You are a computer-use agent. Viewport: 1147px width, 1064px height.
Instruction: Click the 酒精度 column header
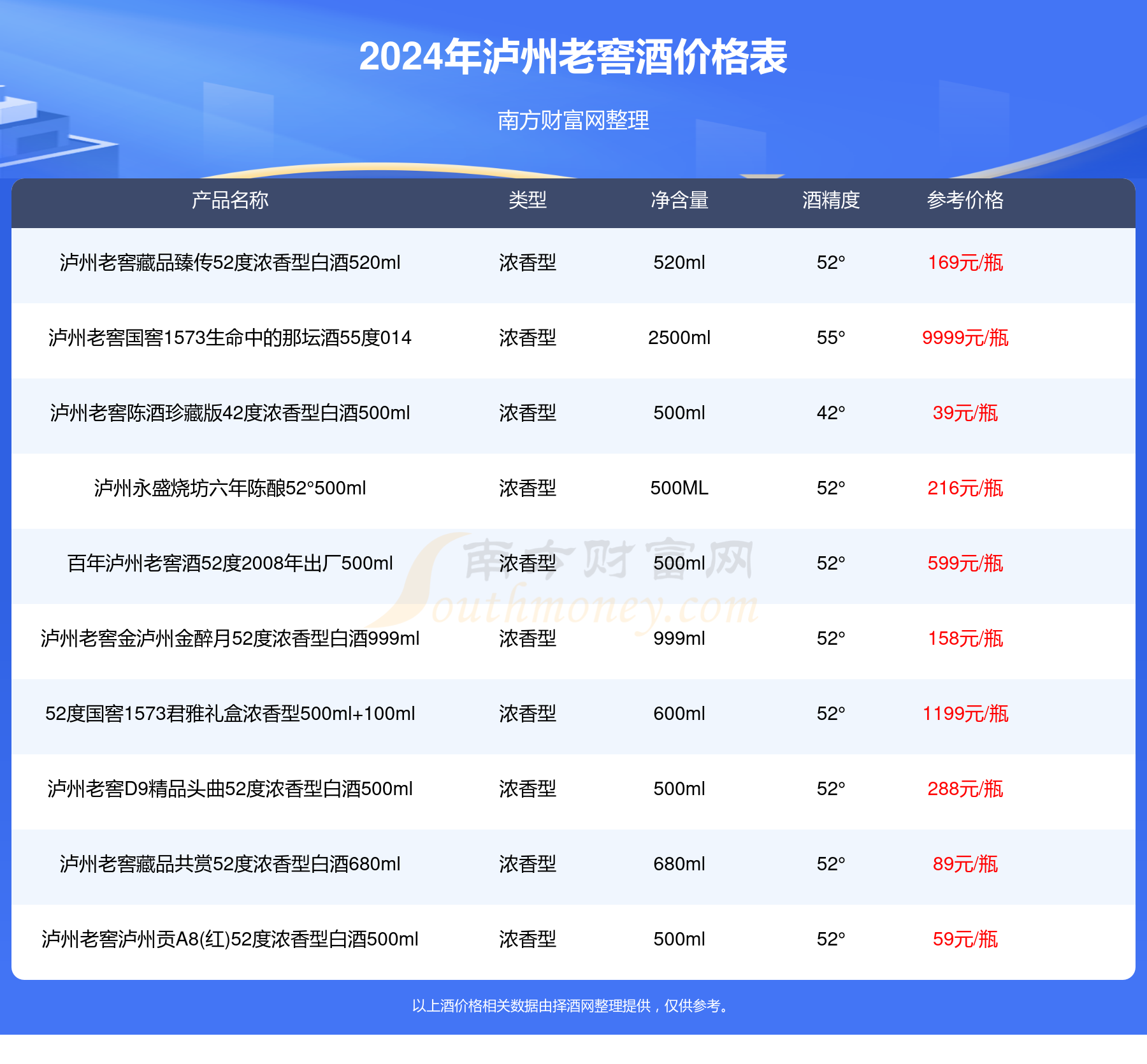click(831, 200)
